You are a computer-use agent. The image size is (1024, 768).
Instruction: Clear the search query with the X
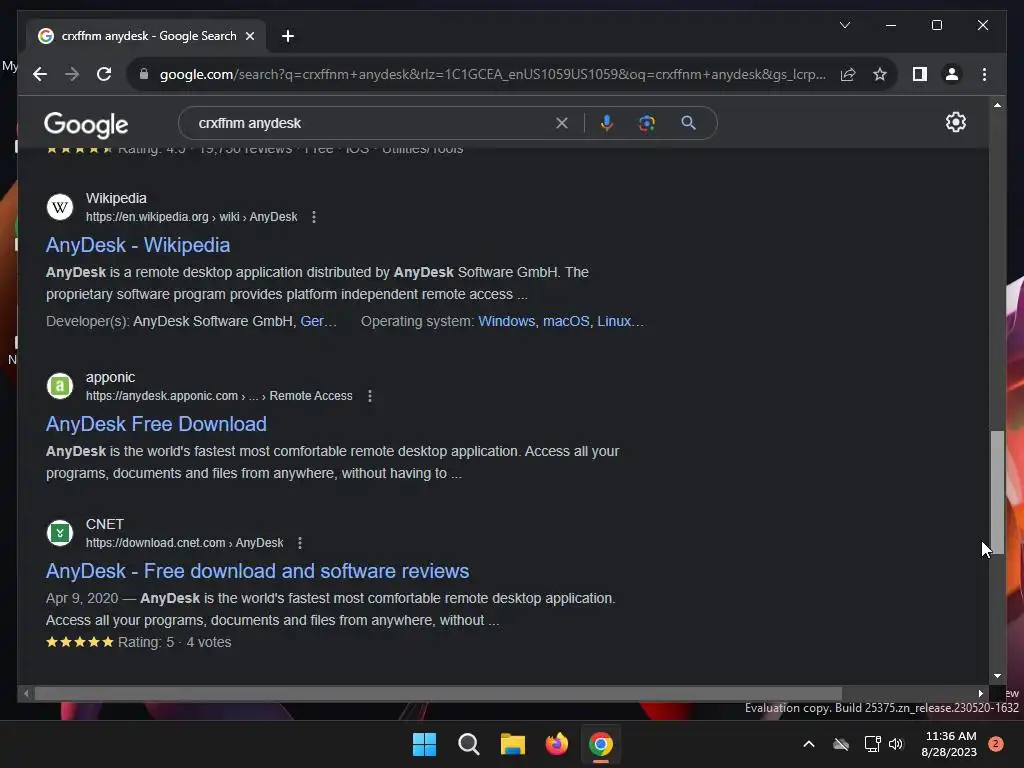(562, 123)
